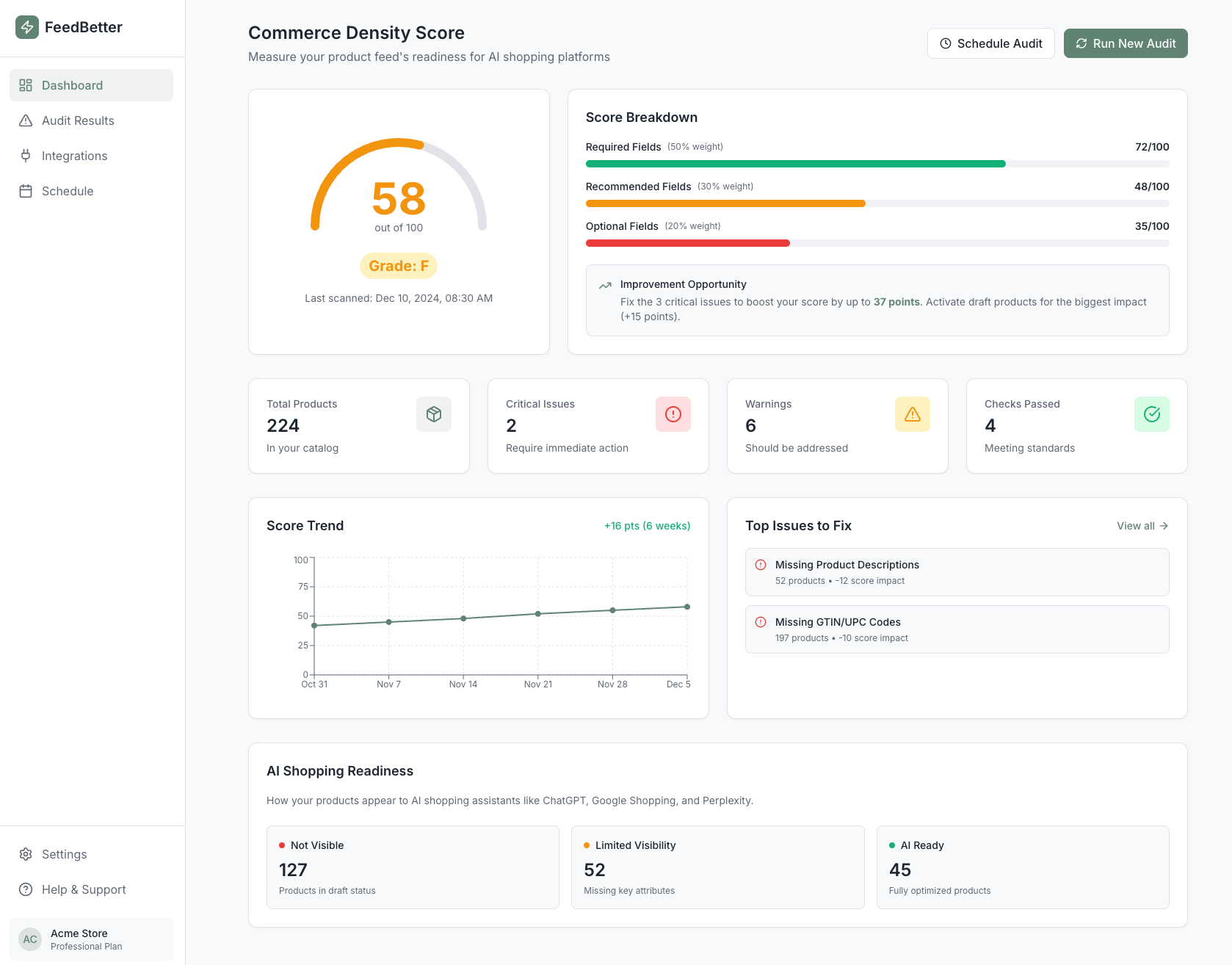Click the green checkmark on Checks Passed card

[1152, 413]
